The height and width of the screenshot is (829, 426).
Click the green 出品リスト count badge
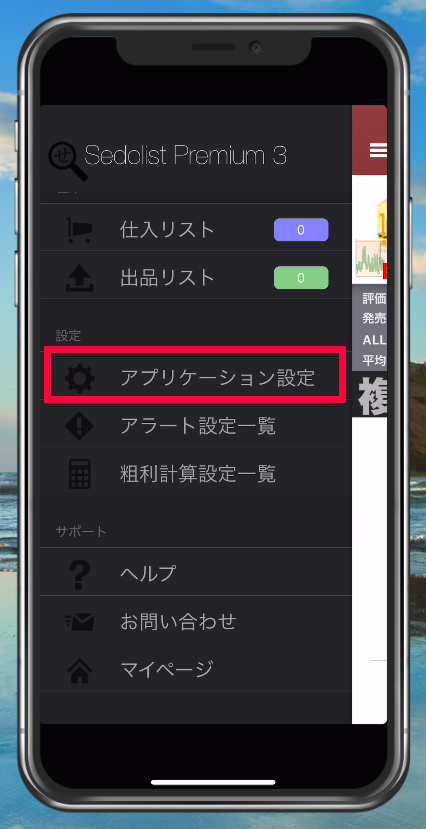[301, 278]
